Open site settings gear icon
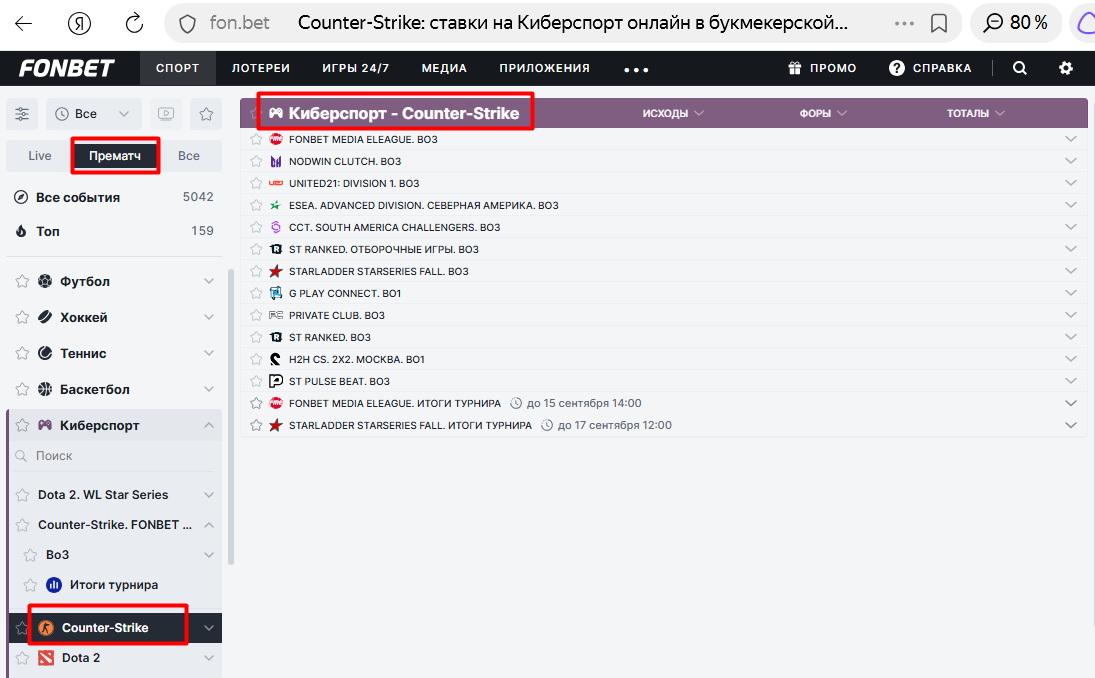The image size is (1095, 678). point(1066,68)
